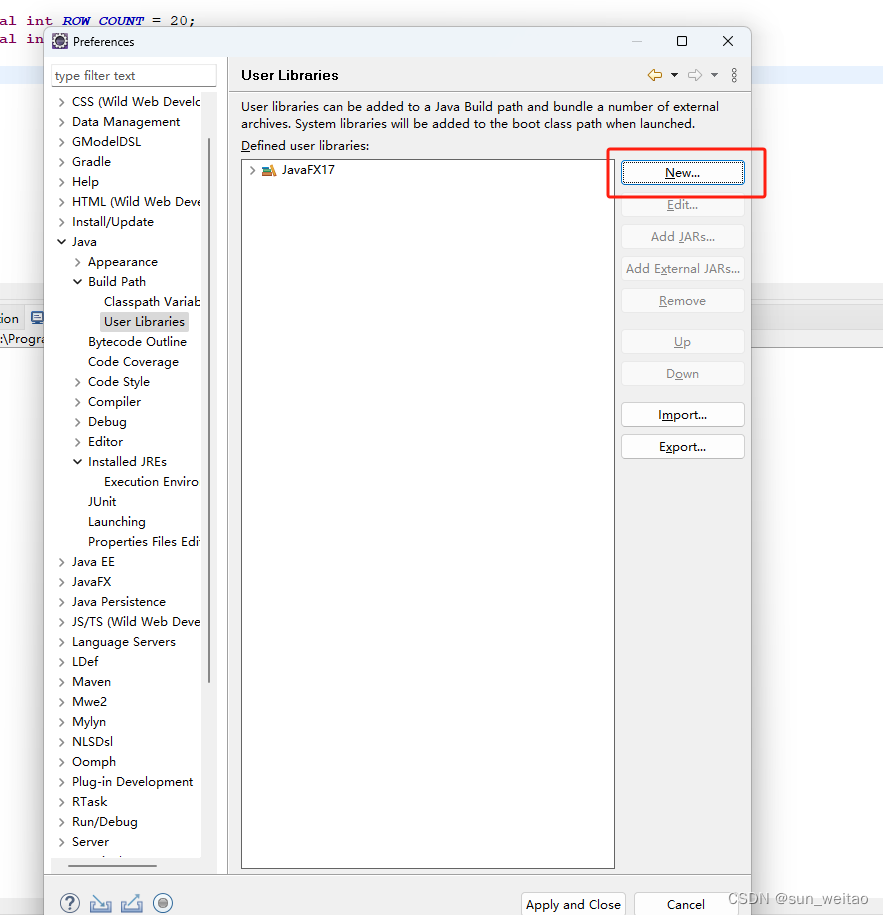Collapse the Build Path tree node
This screenshot has width=883, height=915.
coord(77,281)
